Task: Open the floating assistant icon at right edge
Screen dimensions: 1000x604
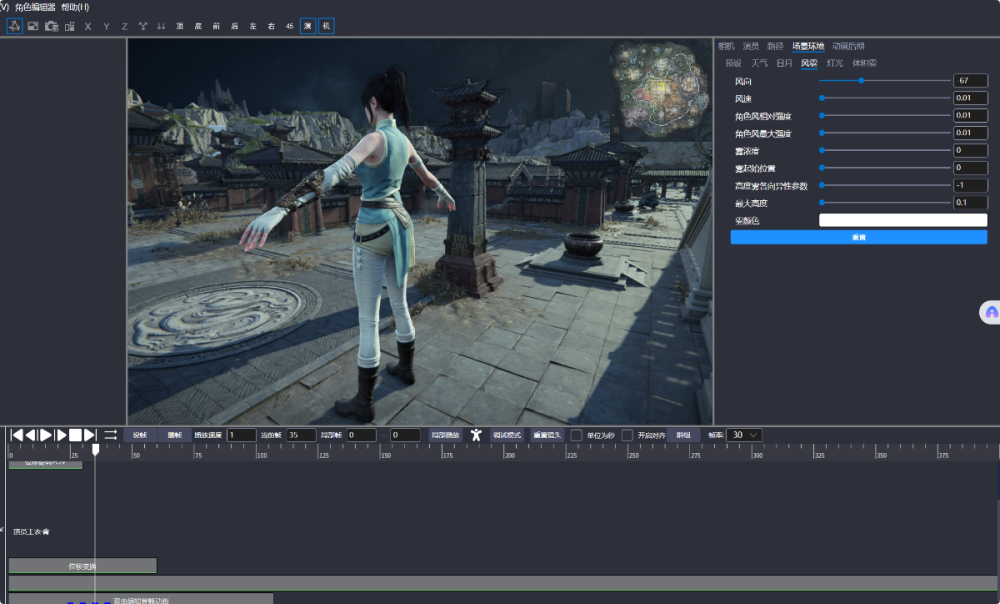Action: (990, 312)
